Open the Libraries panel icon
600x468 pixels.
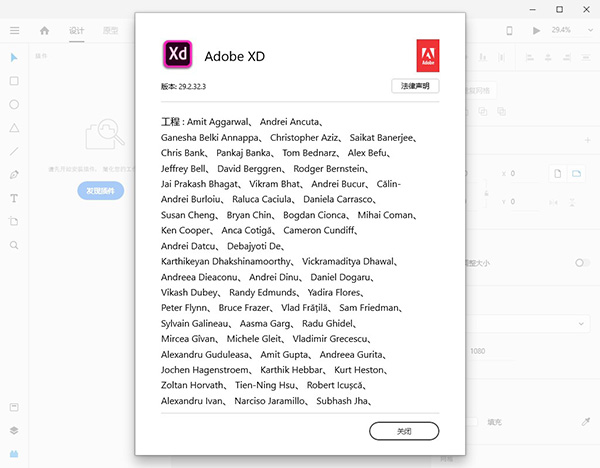click(14, 407)
